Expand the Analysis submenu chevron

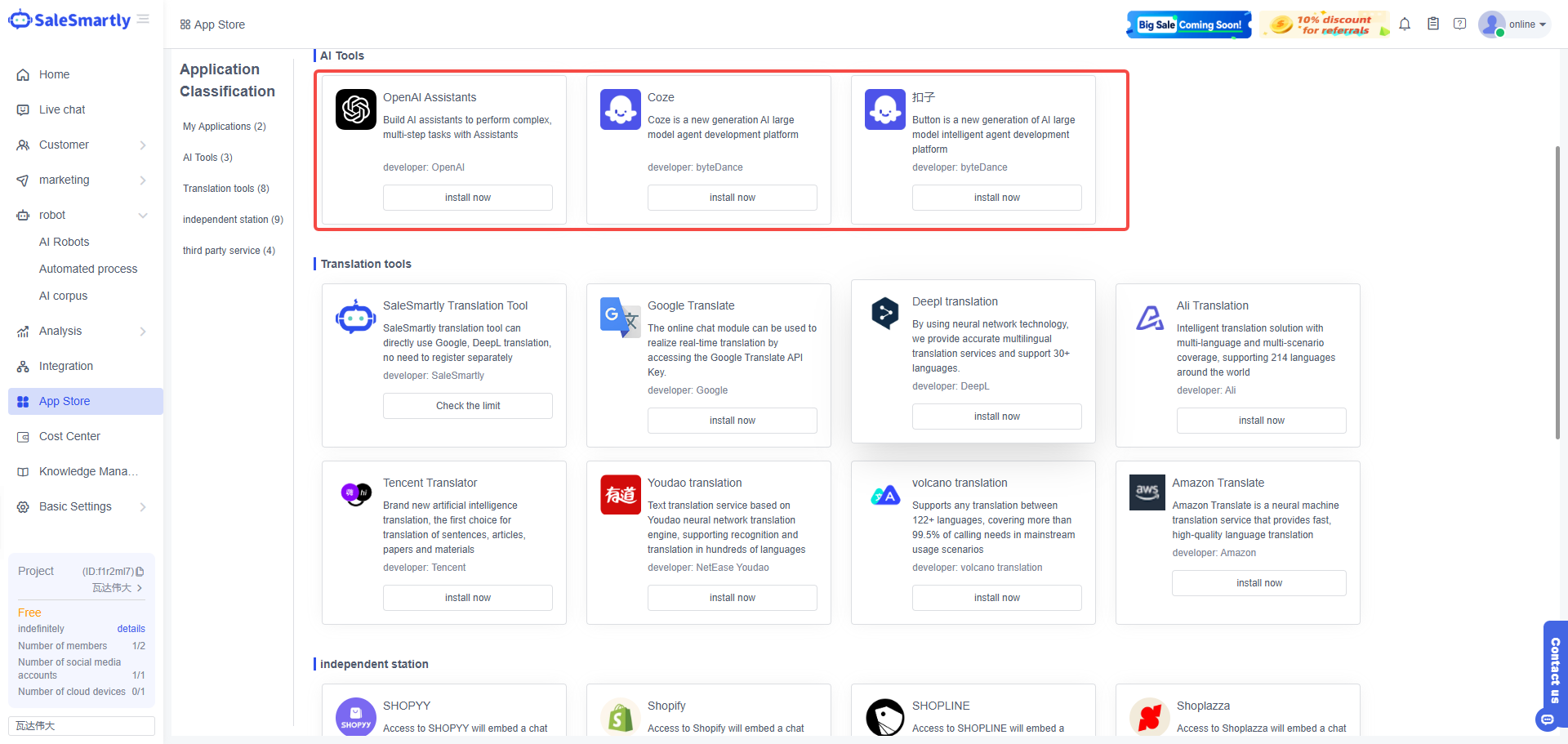(x=143, y=332)
